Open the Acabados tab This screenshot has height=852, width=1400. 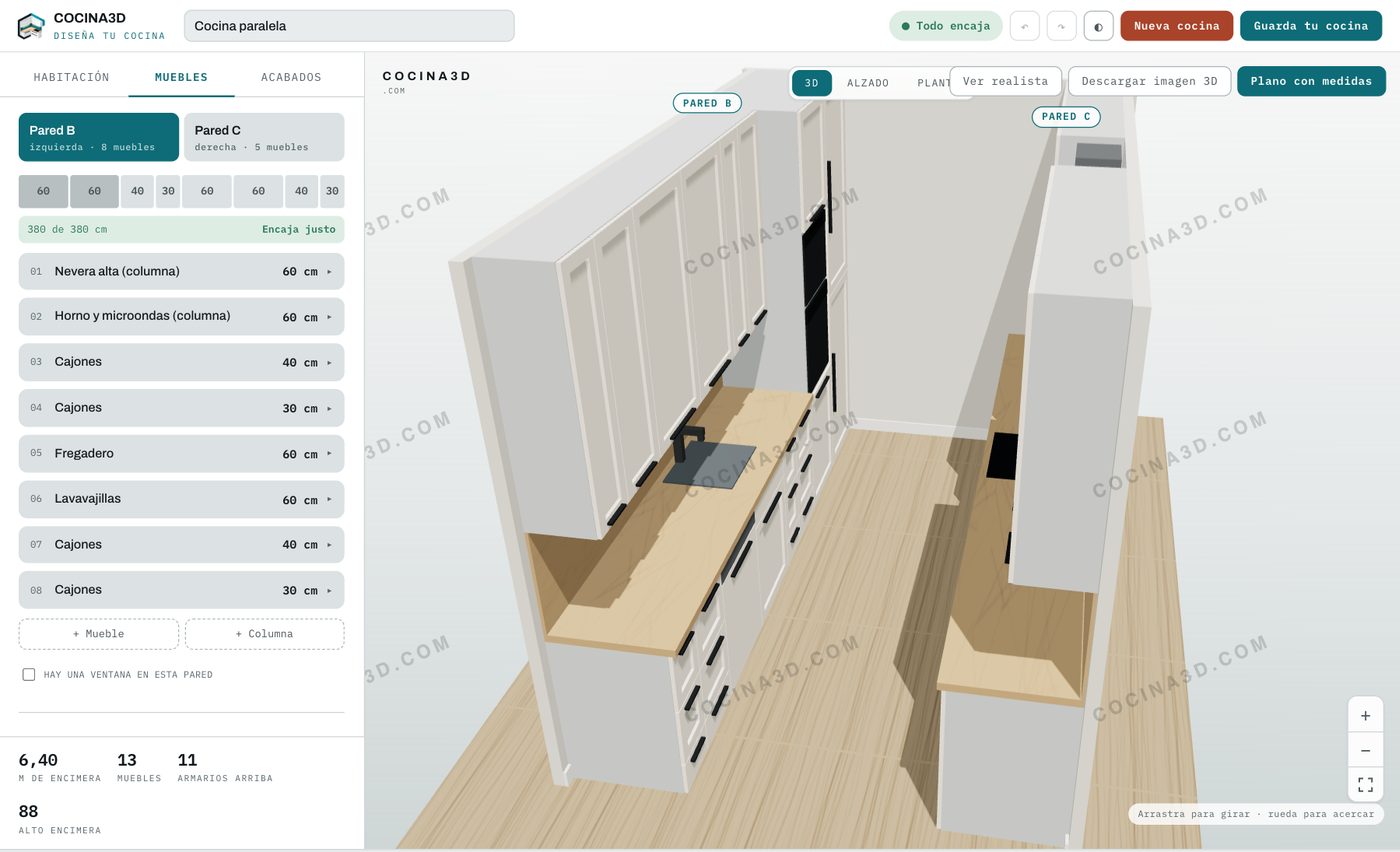tap(291, 77)
